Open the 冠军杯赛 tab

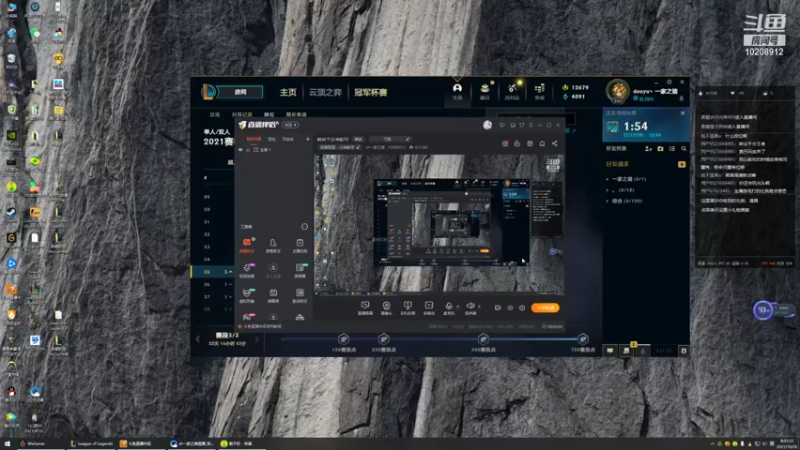370,92
